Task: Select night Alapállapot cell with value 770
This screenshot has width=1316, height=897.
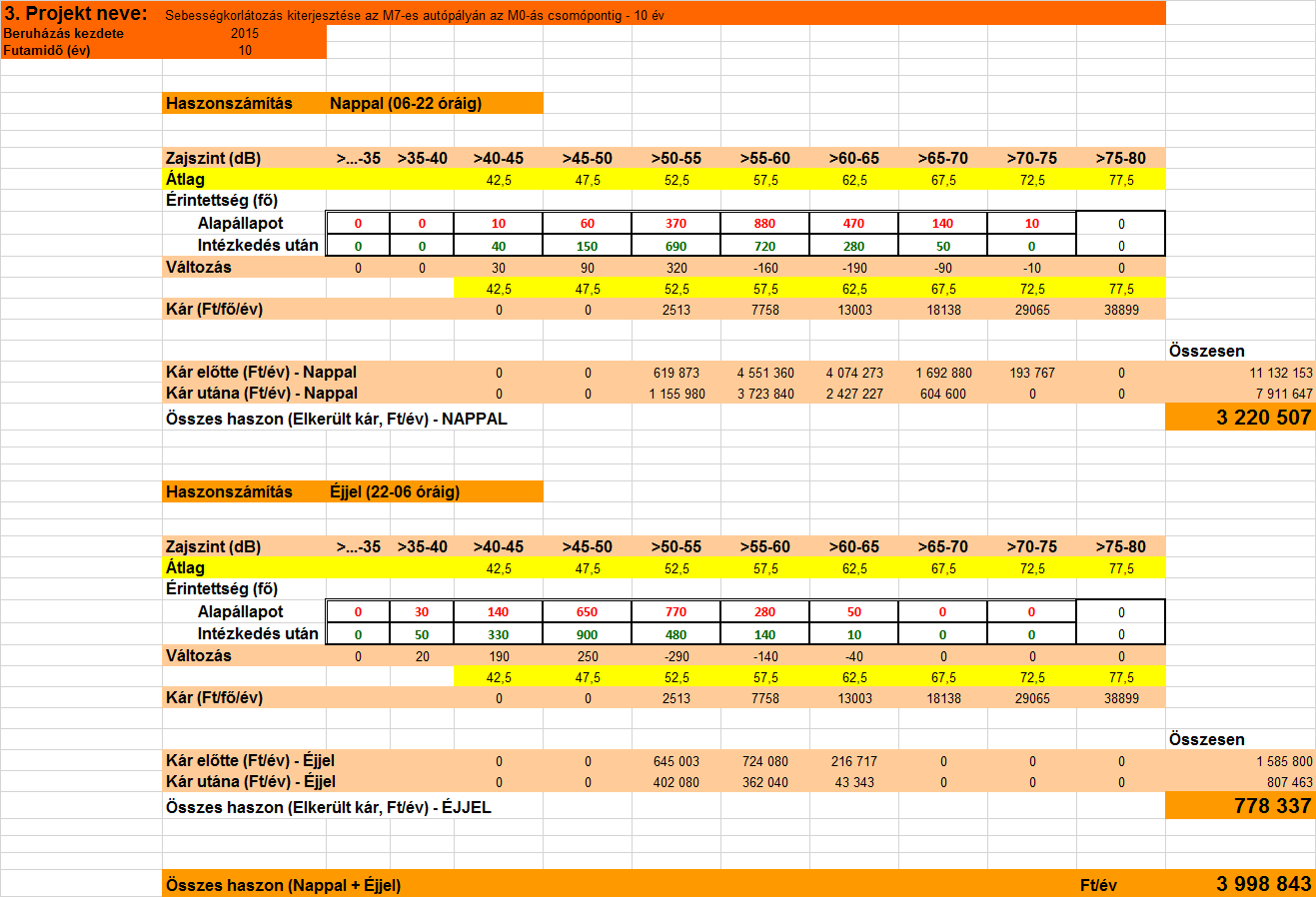Action: coord(676,612)
